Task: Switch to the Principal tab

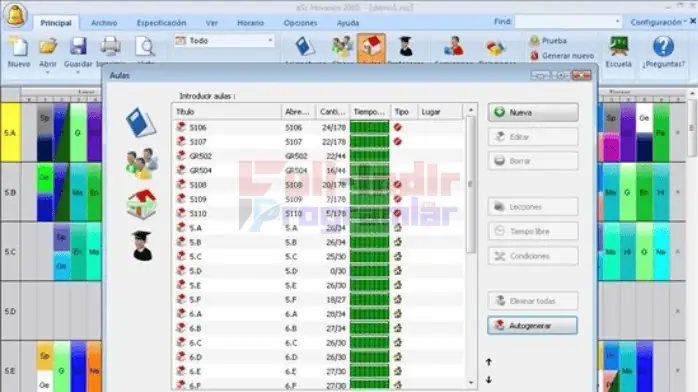Action: [56, 23]
